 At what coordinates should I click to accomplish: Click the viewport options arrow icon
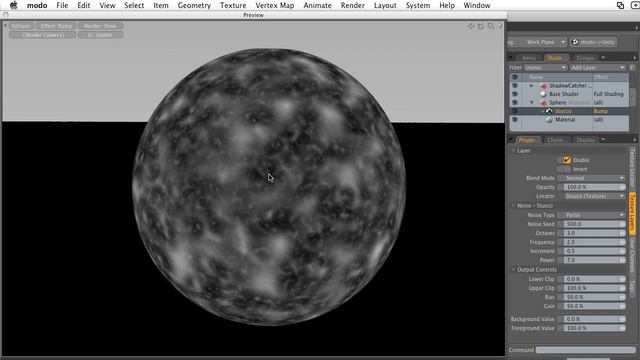tap(500, 26)
